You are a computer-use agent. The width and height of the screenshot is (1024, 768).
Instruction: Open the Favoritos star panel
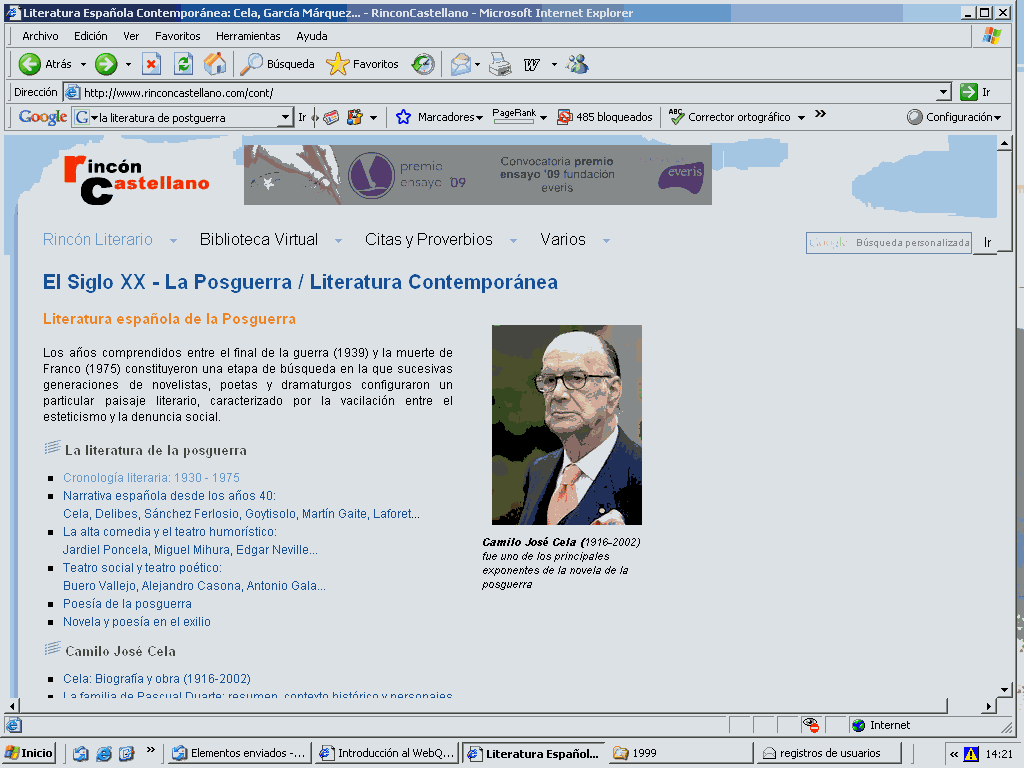362,64
